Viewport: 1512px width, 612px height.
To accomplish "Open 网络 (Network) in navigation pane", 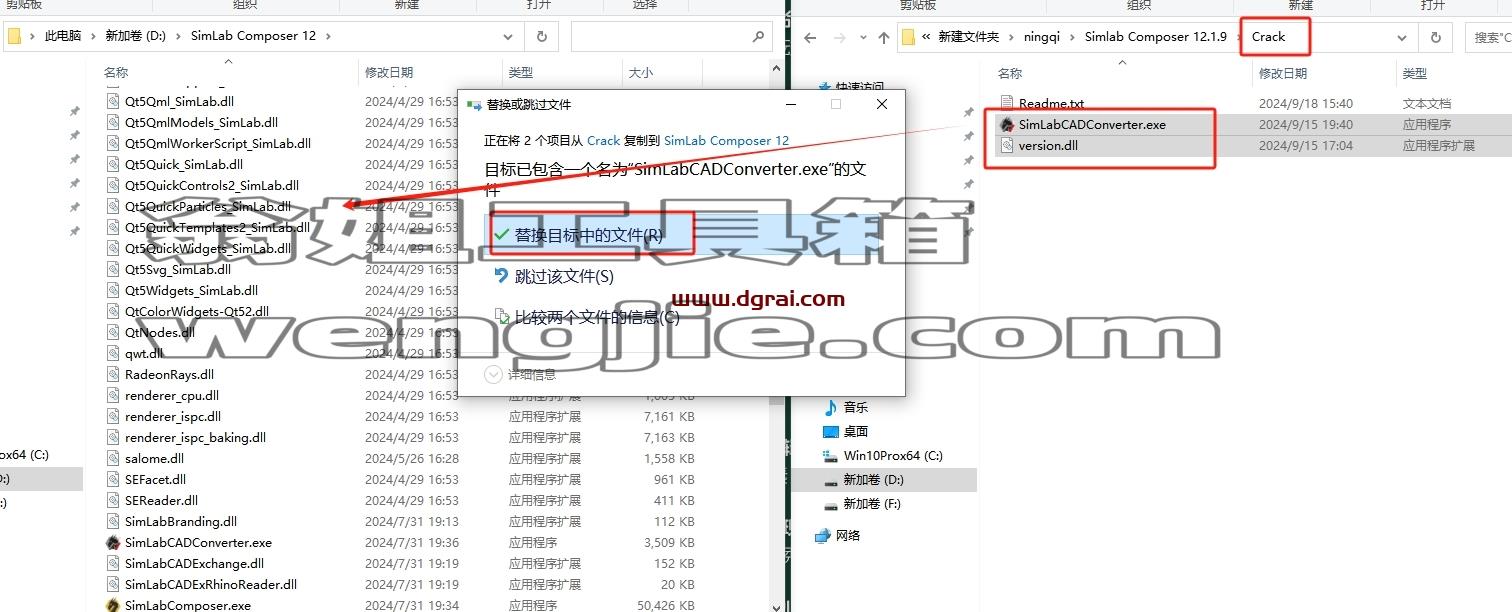I will coord(848,536).
